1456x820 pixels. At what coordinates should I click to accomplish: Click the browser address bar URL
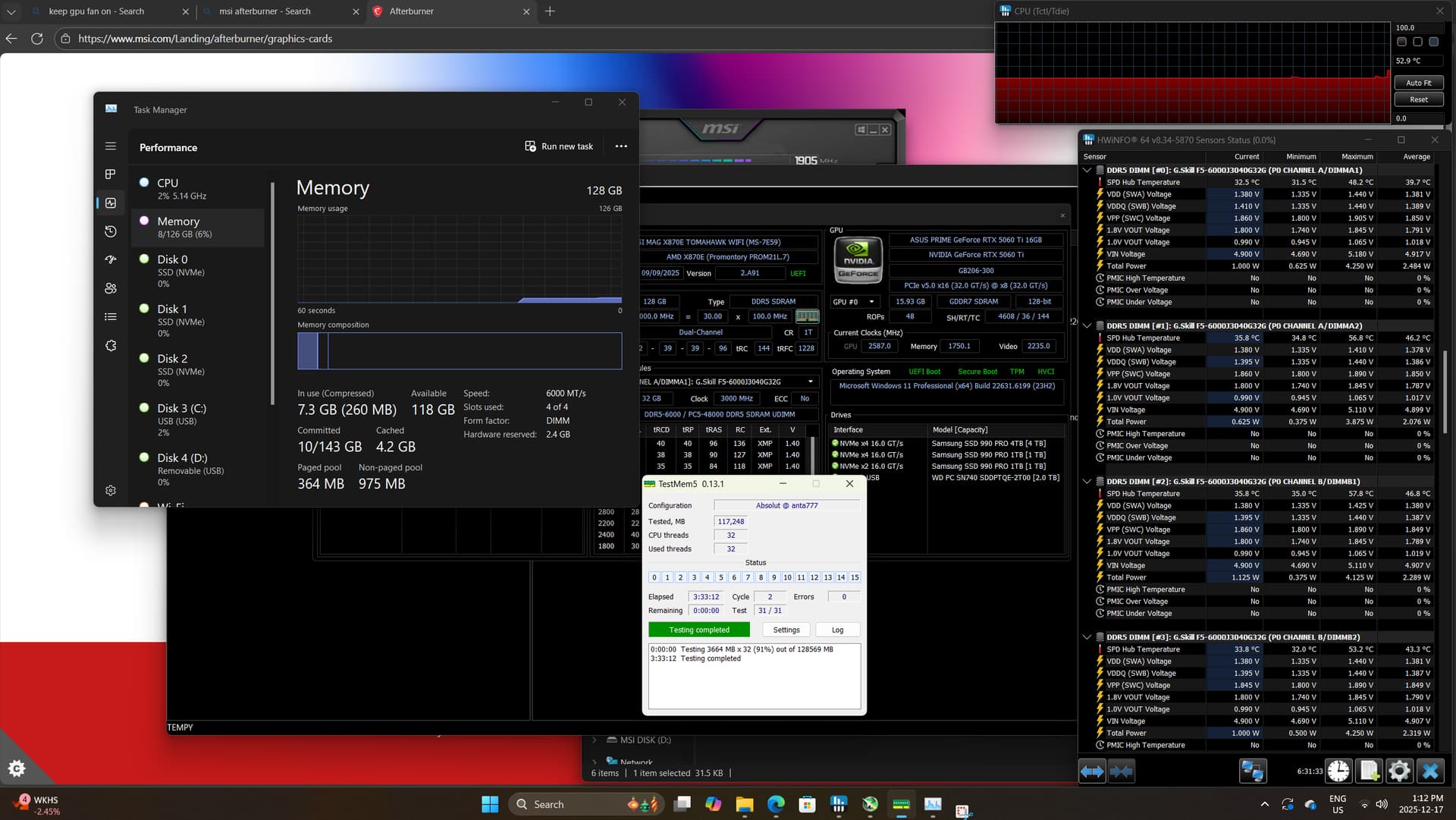click(x=205, y=39)
